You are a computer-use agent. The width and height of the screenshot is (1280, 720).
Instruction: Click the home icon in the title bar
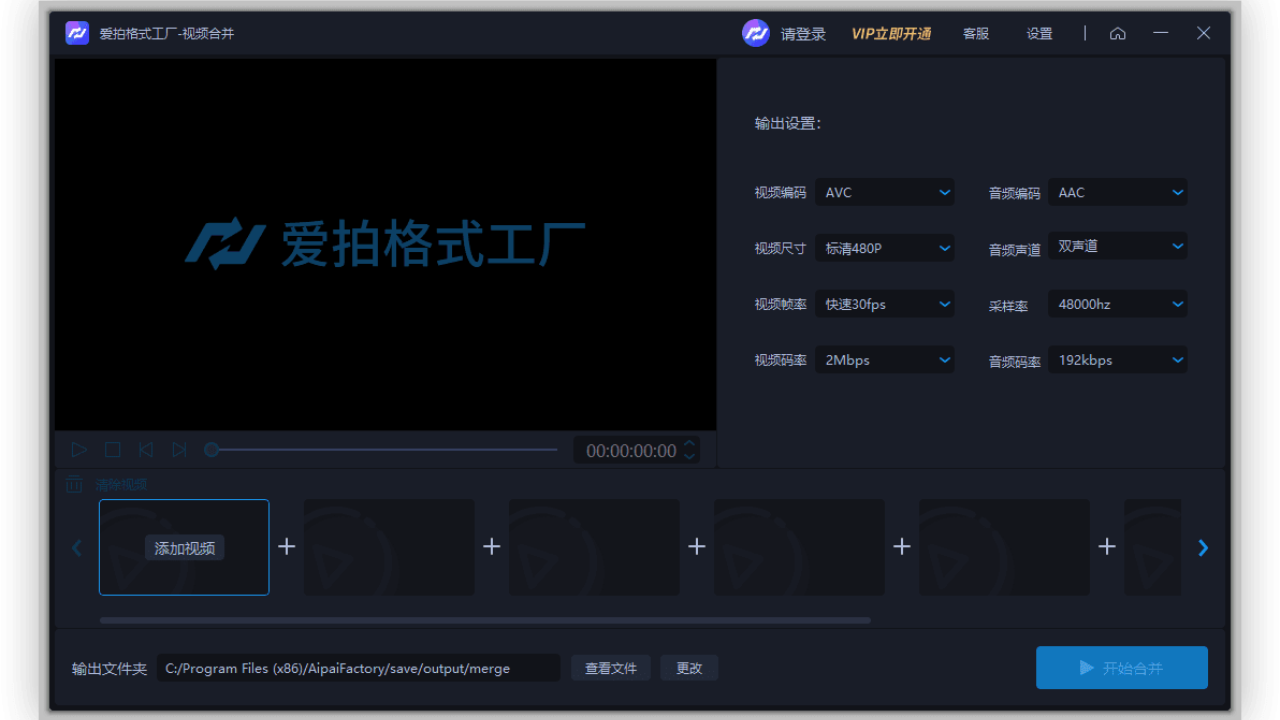(1117, 33)
